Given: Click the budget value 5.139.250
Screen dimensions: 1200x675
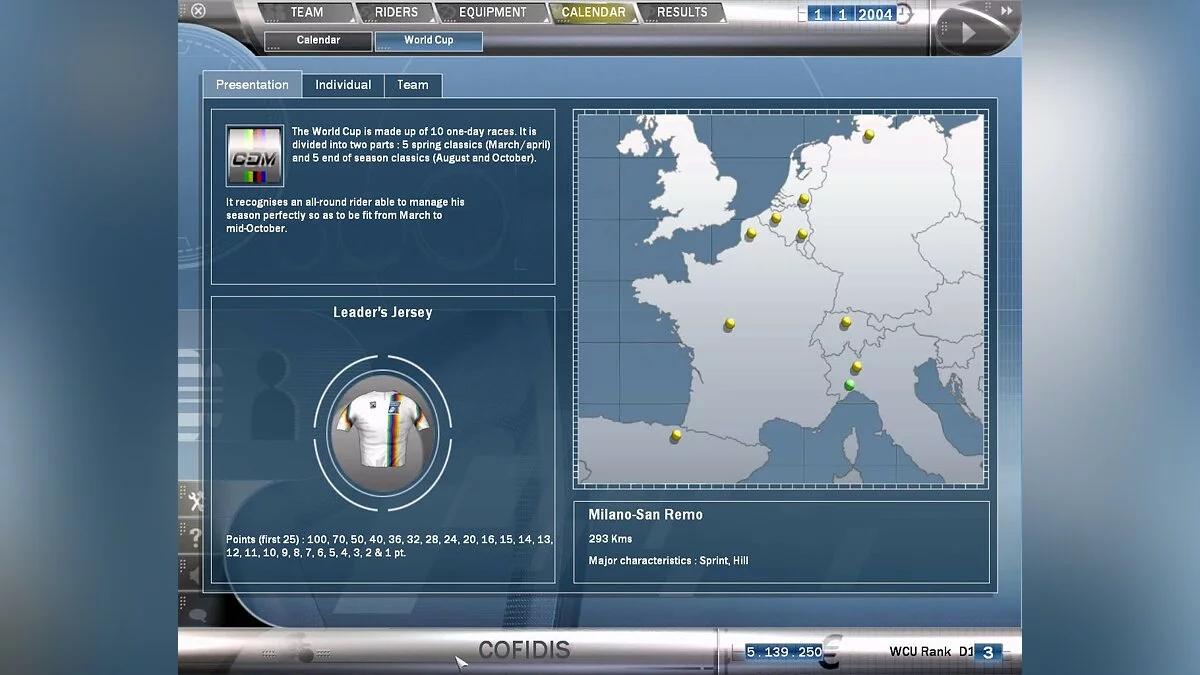Looking at the screenshot, I should point(784,652).
